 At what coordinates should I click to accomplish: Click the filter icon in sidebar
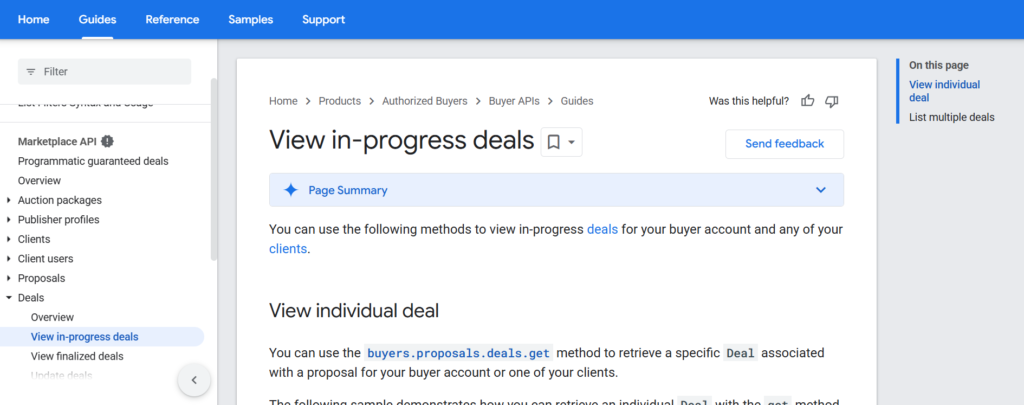coord(31,72)
